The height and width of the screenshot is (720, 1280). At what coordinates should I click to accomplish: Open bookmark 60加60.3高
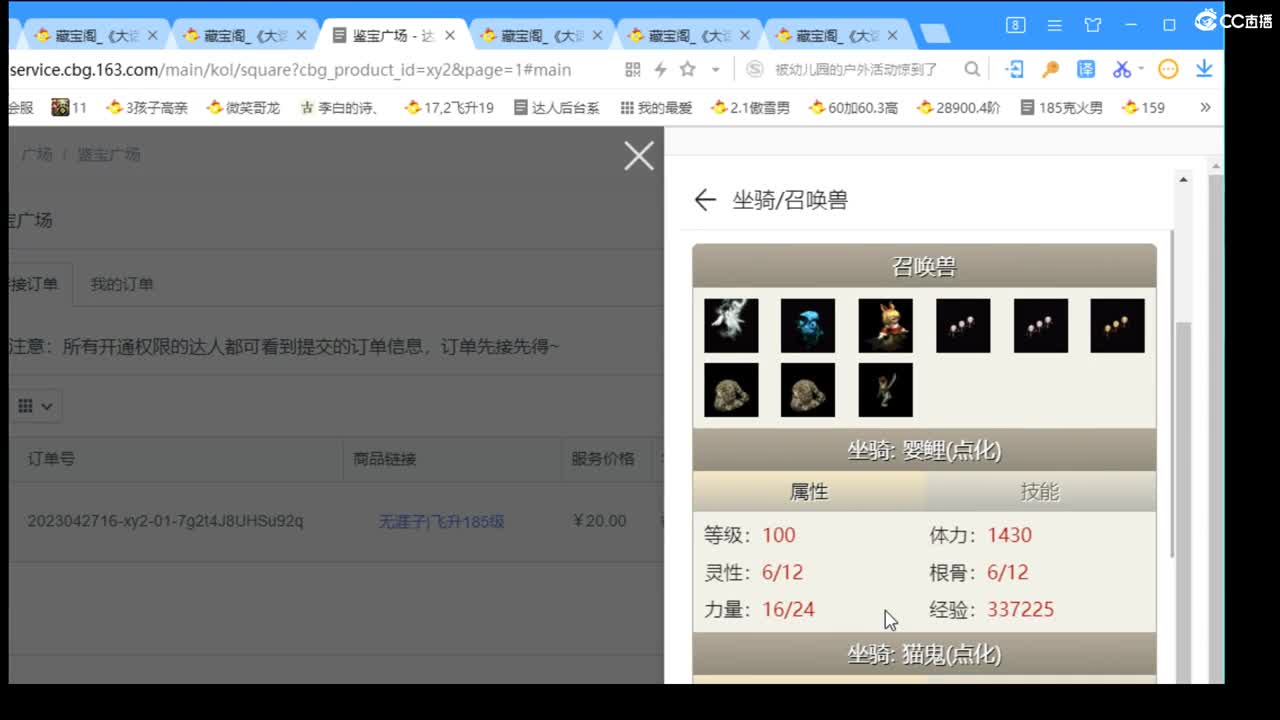(853, 107)
